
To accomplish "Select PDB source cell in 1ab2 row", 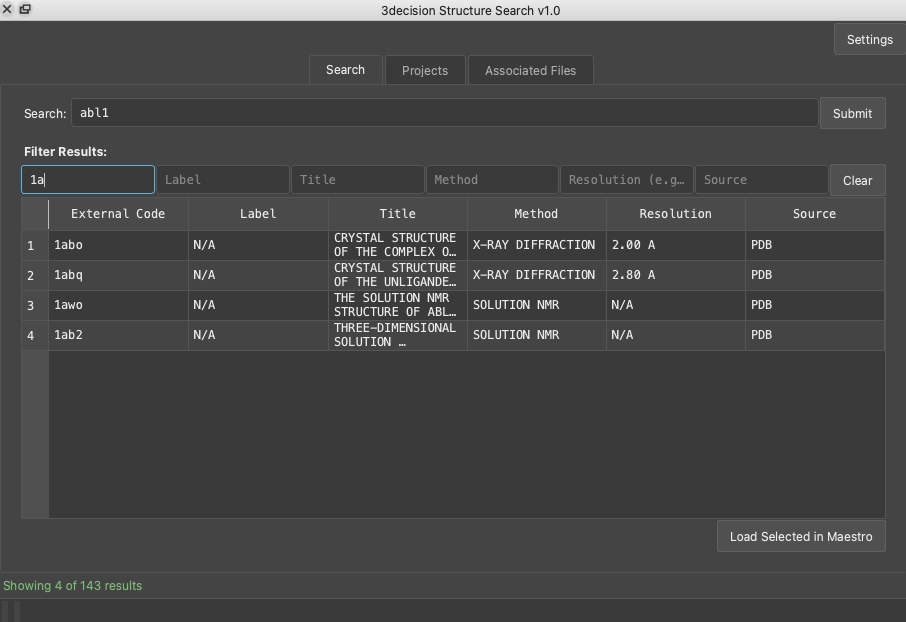I will (x=815, y=335).
